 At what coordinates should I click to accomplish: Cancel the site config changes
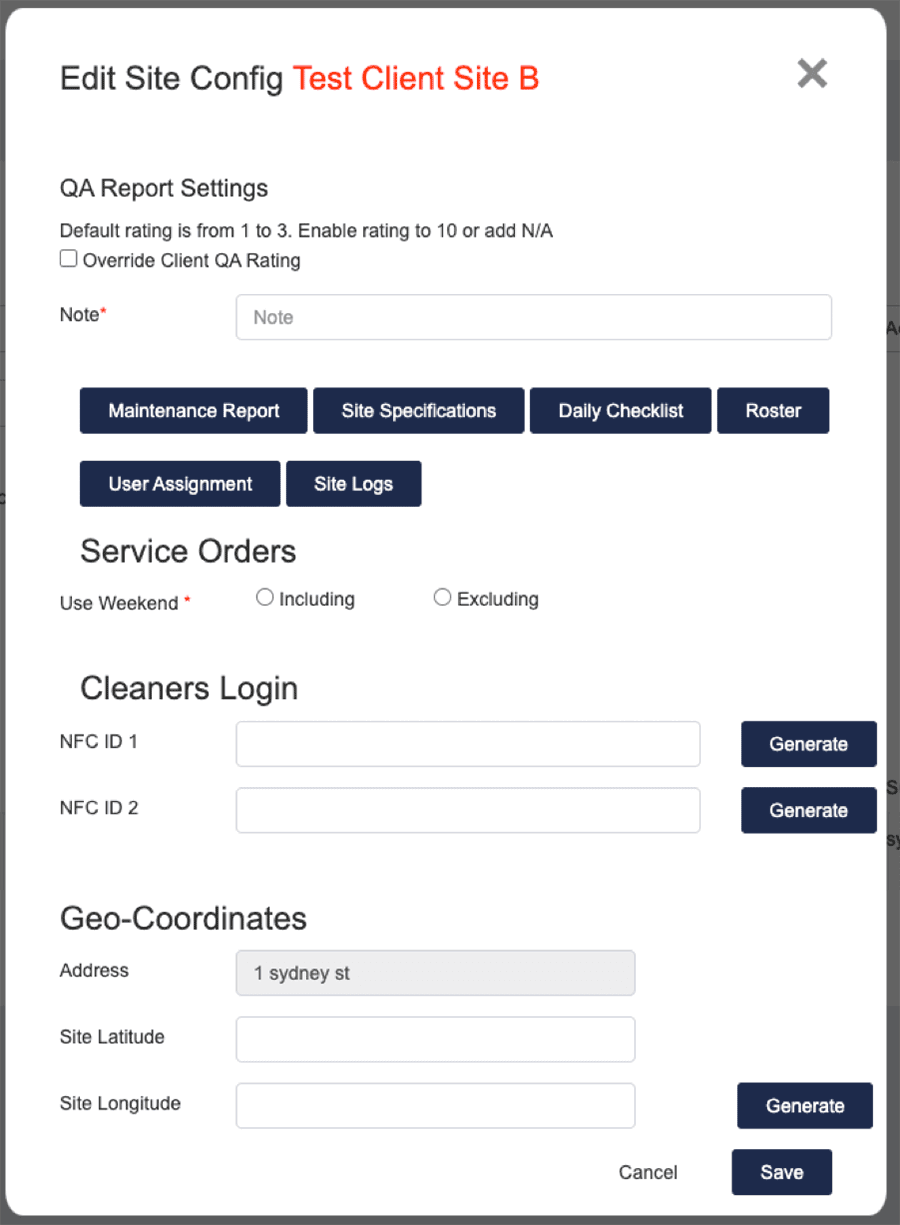coord(648,1172)
